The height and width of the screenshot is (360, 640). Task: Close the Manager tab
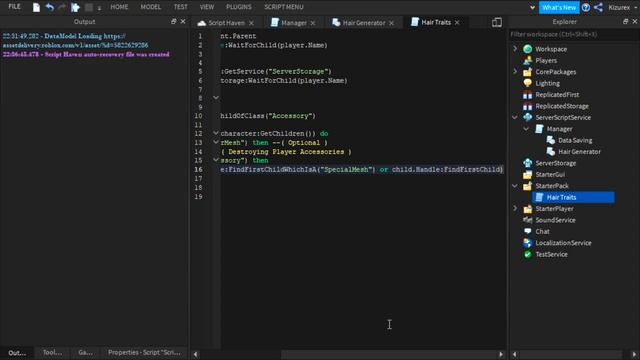(313, 23)
